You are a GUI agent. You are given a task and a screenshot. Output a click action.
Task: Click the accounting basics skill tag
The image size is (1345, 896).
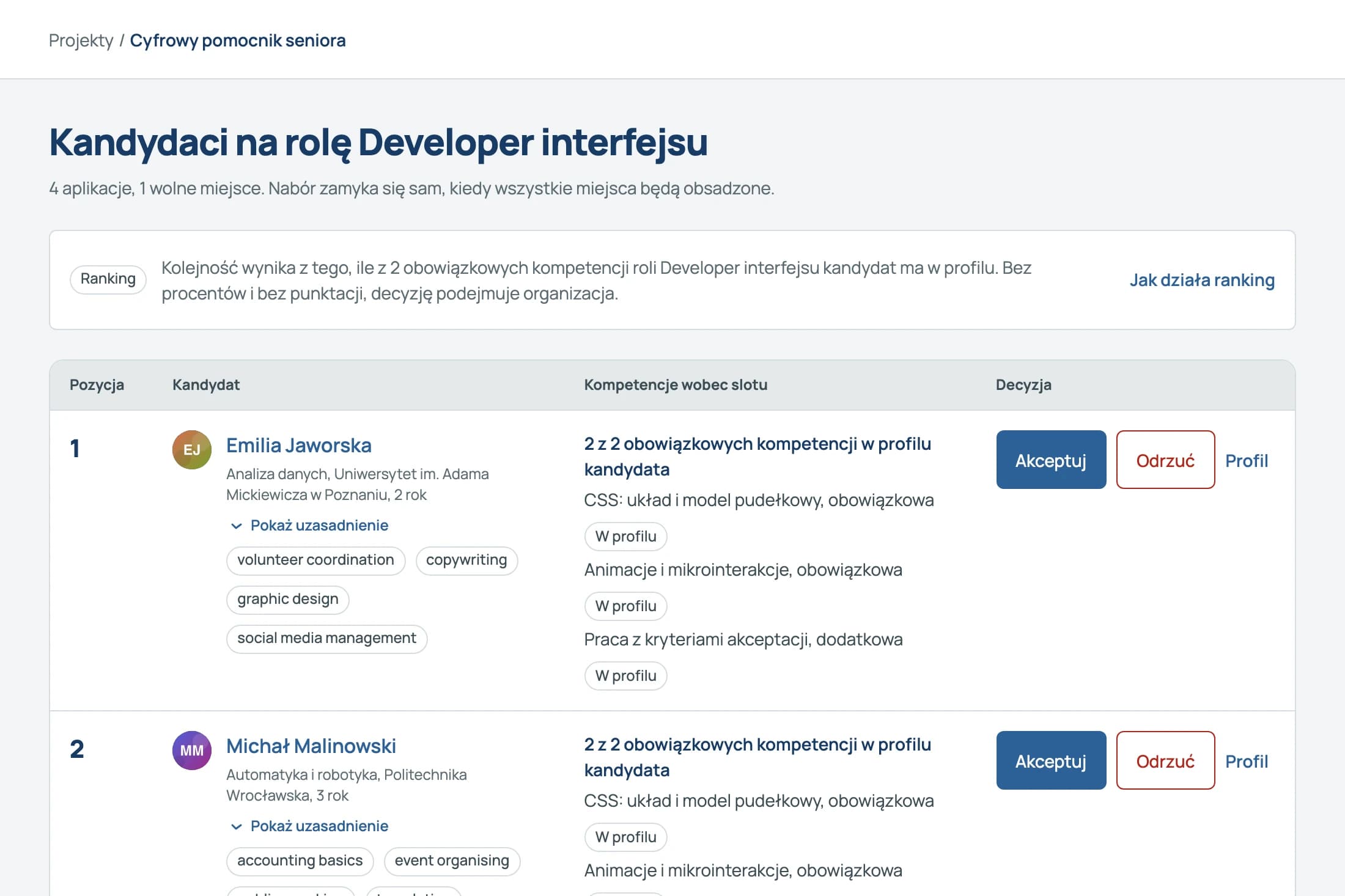point(300,861)
